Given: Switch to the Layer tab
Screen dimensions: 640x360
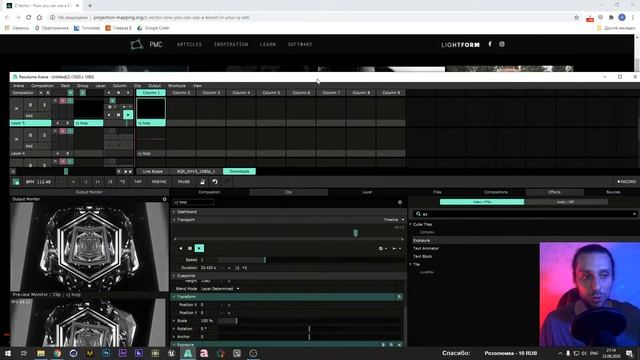Looking at the screenshot, I should coord(367,192).
